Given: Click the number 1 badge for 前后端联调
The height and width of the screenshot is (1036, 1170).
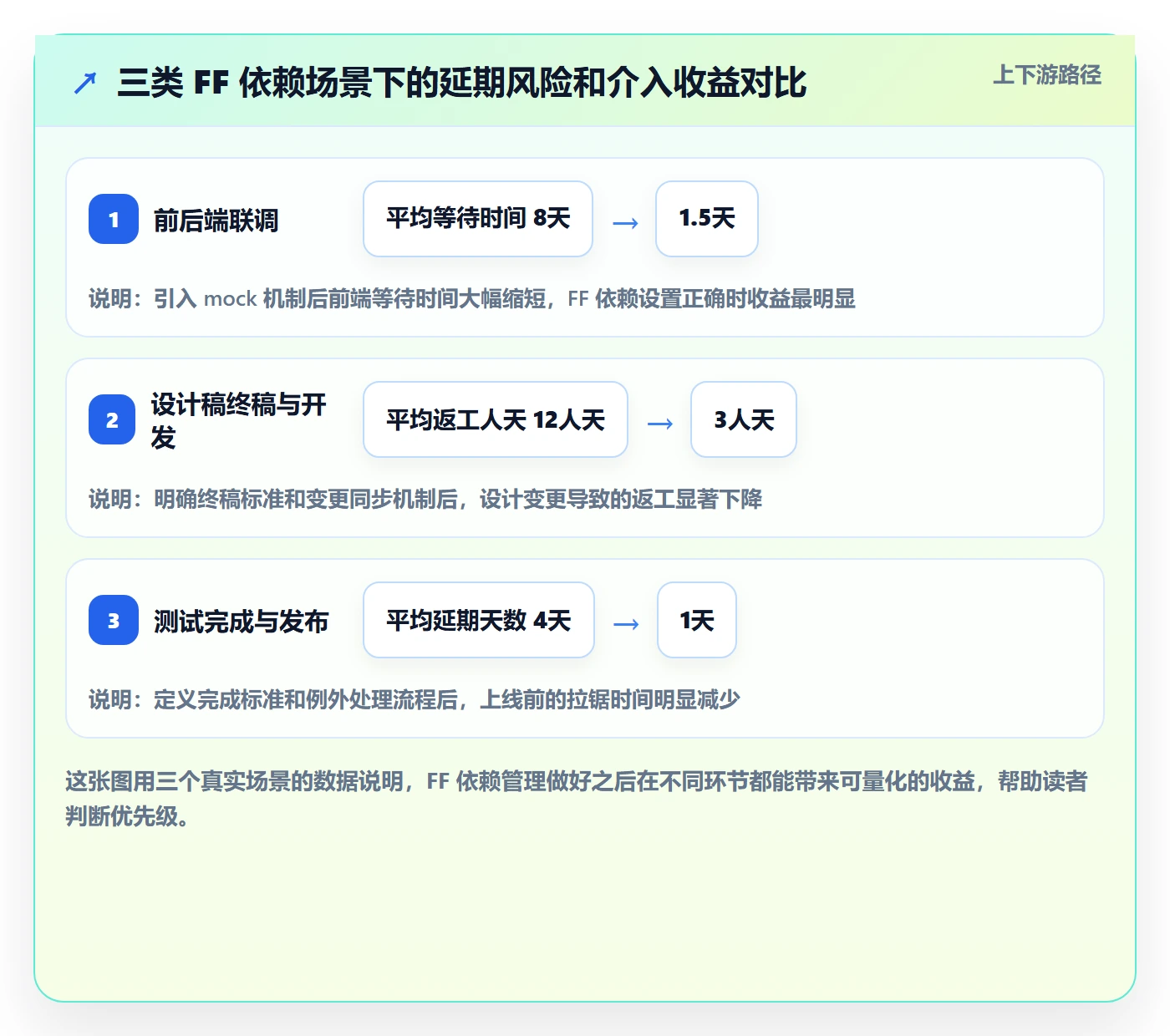Looking at the screenshot, I should pos(114,219).
